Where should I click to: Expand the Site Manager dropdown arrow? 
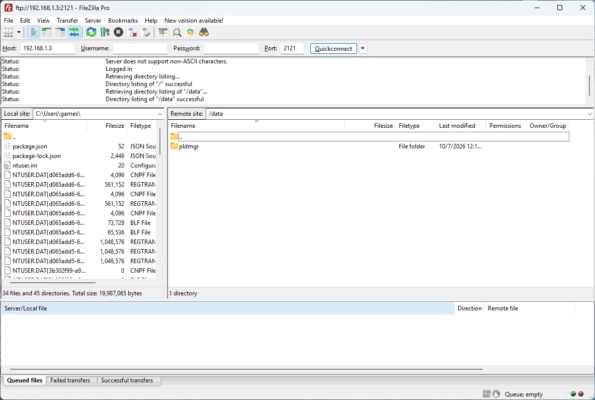[19, 32]
